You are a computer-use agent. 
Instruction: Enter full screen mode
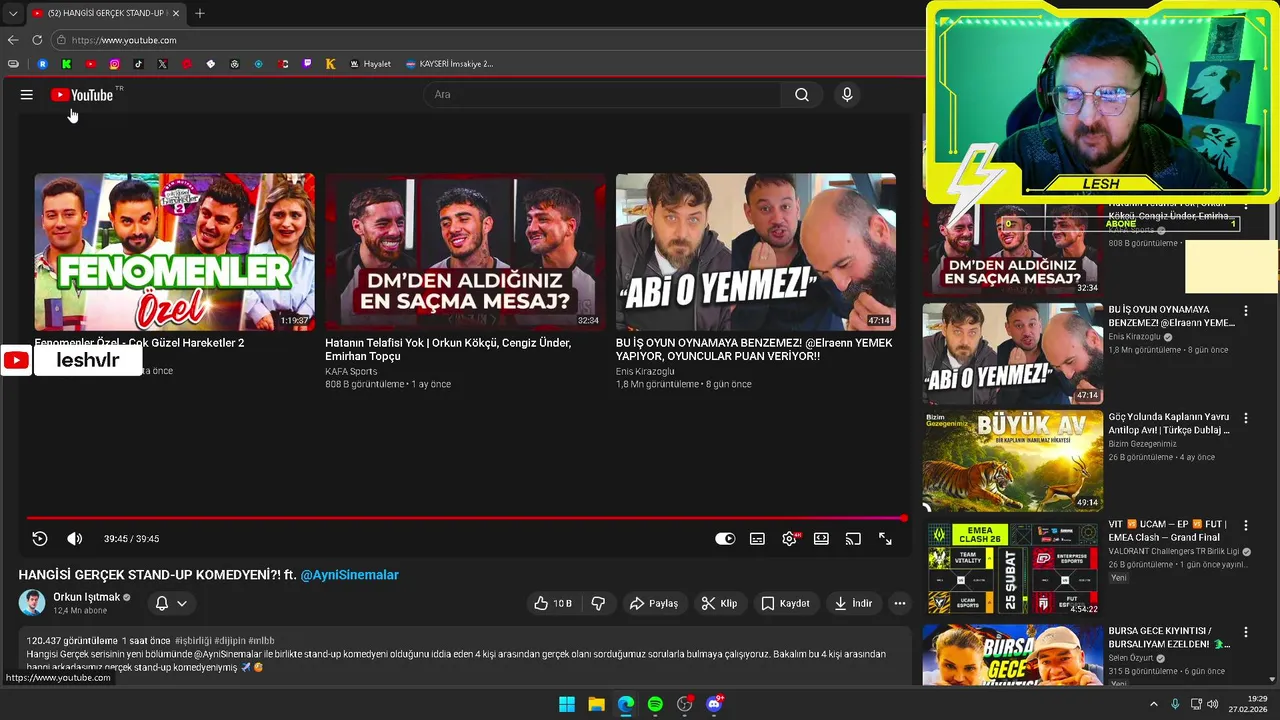pos(885,539)
